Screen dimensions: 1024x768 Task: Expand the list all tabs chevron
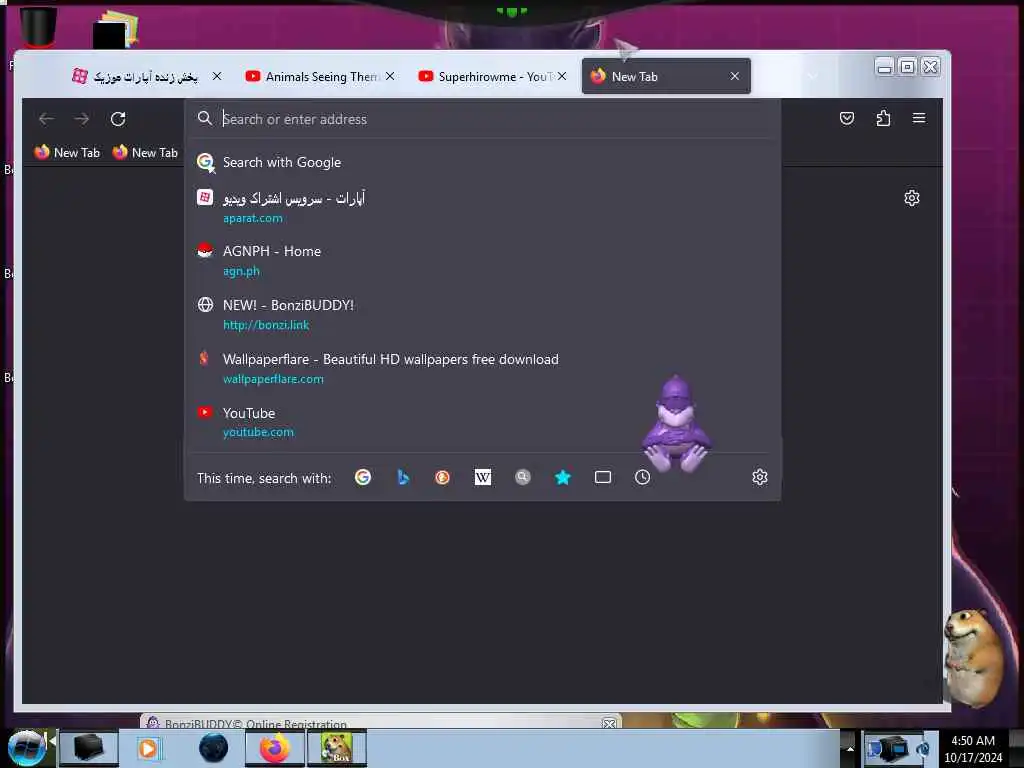812,76
